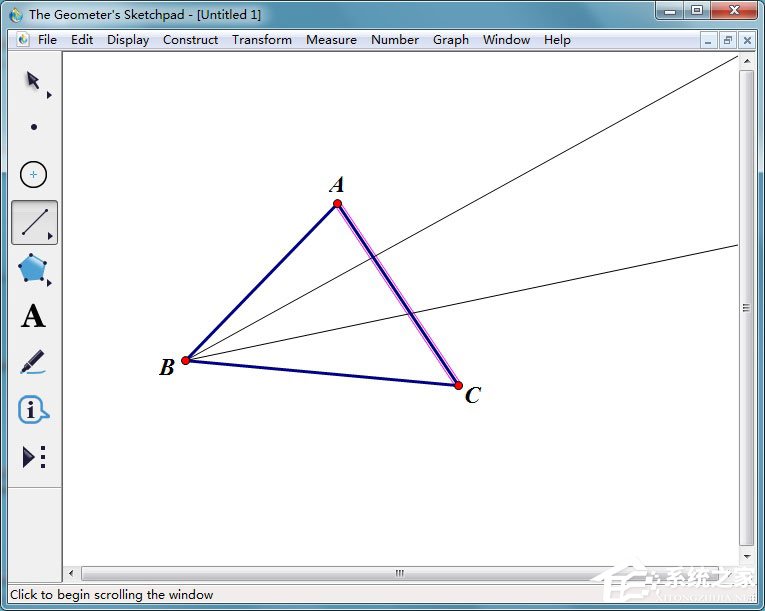
Task: Select segment BC of the triangle
Action: tap(322, 373)
